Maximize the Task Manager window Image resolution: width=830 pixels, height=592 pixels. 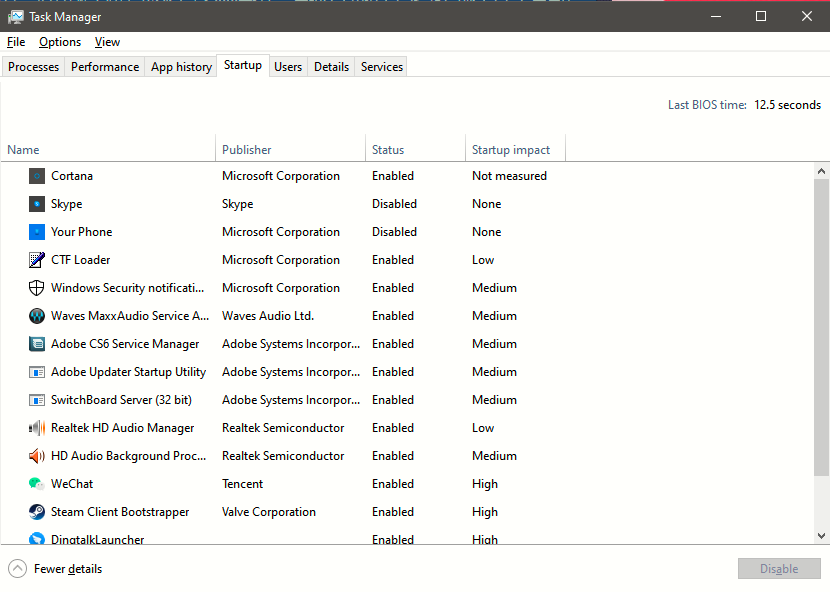coord(761,16)
